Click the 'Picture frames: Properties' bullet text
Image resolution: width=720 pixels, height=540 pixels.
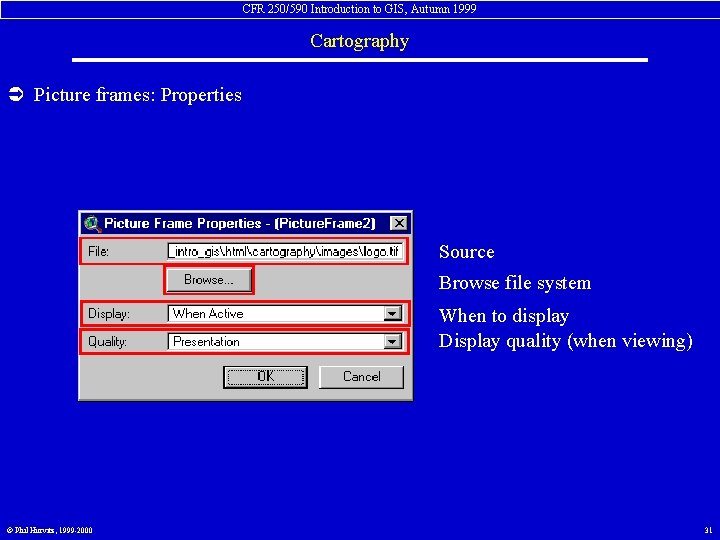(138, 95)
